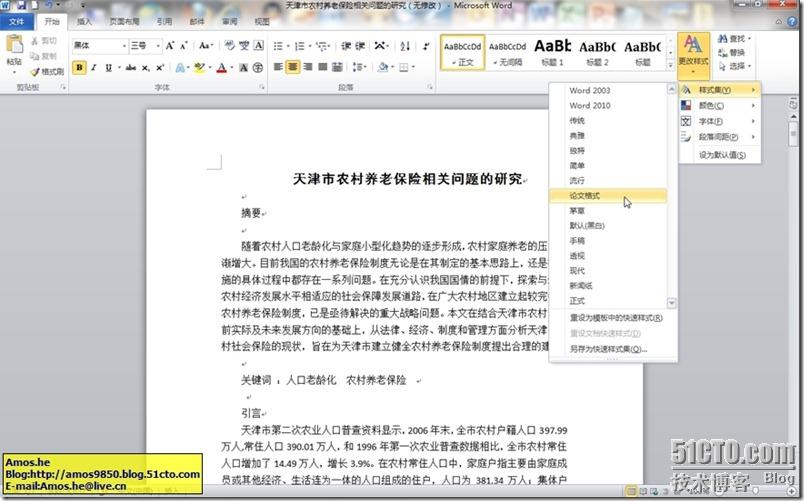
Task: Click Save as Quick Style Set (另存为快速样式集)
Action: point(613,349)
